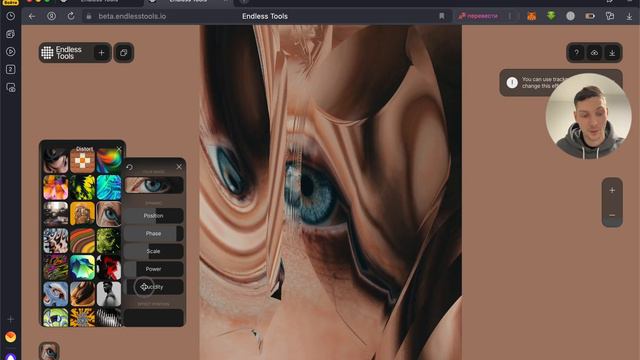Adjust the Scale slider

[153, 251]
